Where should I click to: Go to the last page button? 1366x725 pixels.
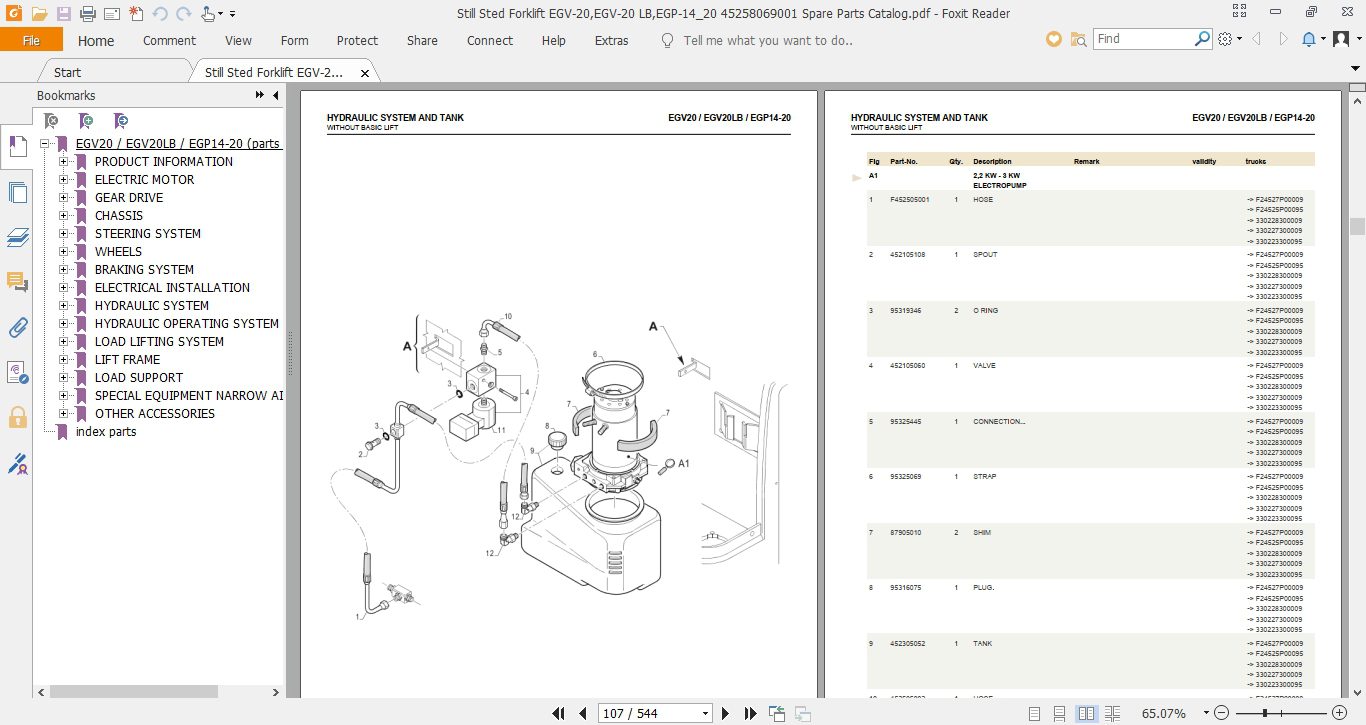[x=751, y=714]
